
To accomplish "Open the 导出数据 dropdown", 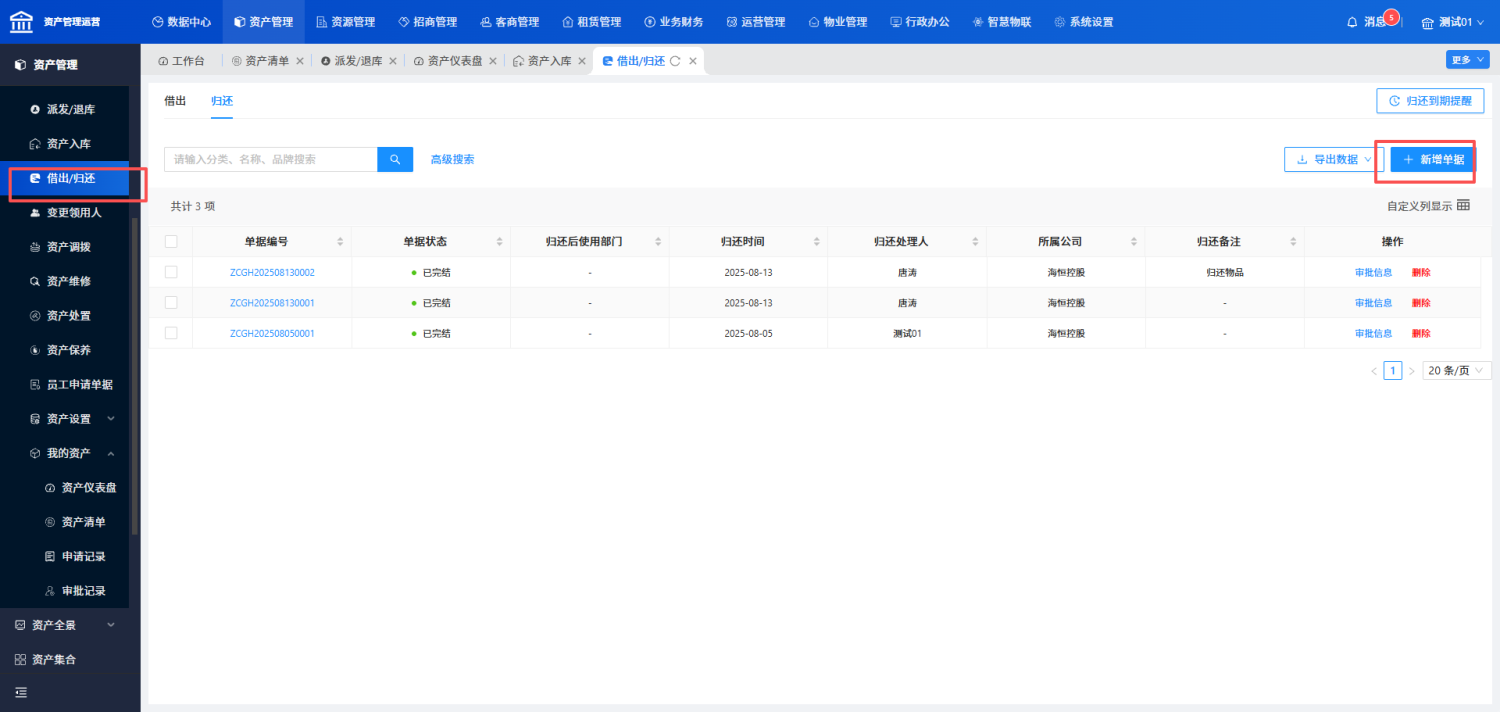I will [1334, 159].
